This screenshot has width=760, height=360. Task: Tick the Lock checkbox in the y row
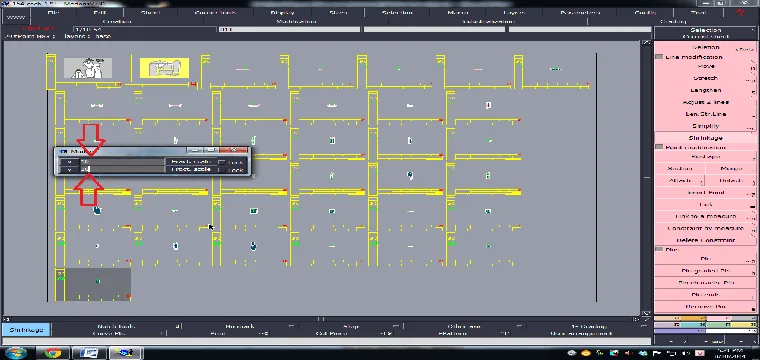pyautogui.click(x=222, y=170)
